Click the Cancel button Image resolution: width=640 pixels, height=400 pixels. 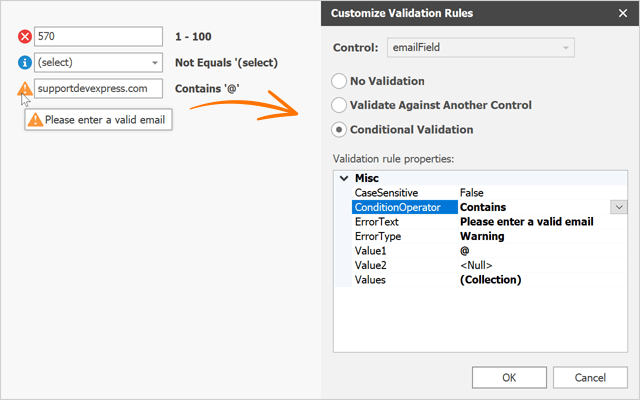coord(589,377)
